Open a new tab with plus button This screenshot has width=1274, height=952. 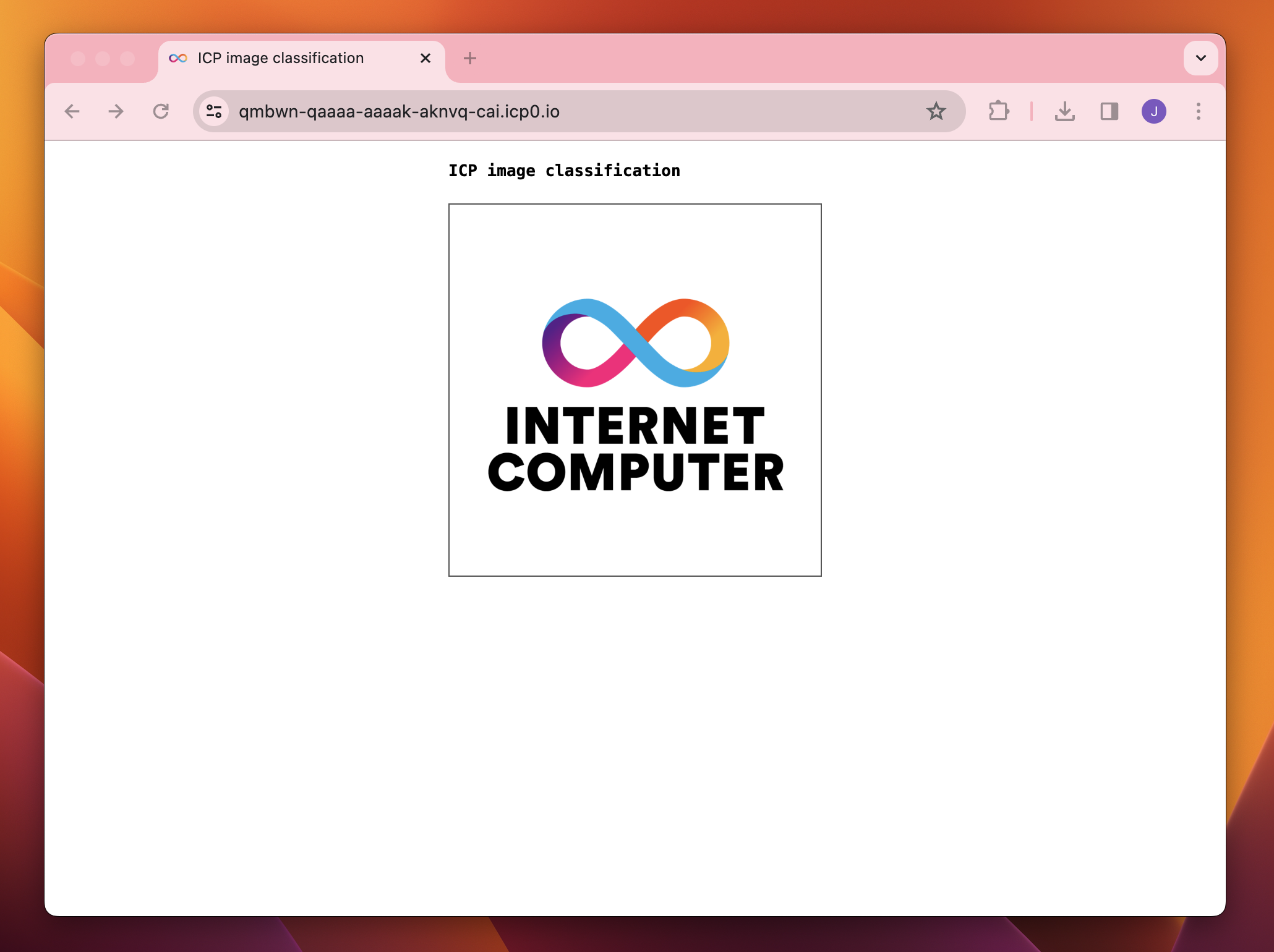tap(470, 58)
